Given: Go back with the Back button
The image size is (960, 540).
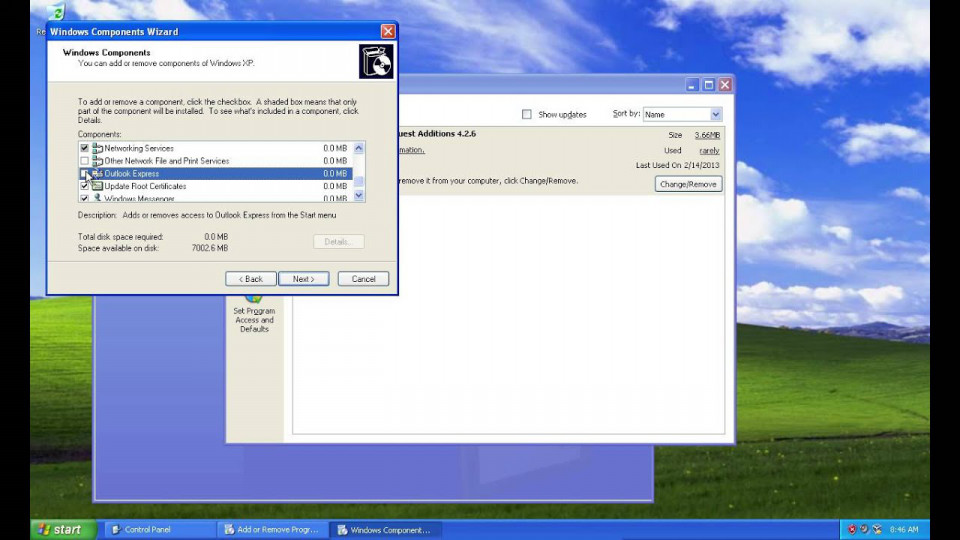Looking at the screenshot, I should tap(250, 279).
